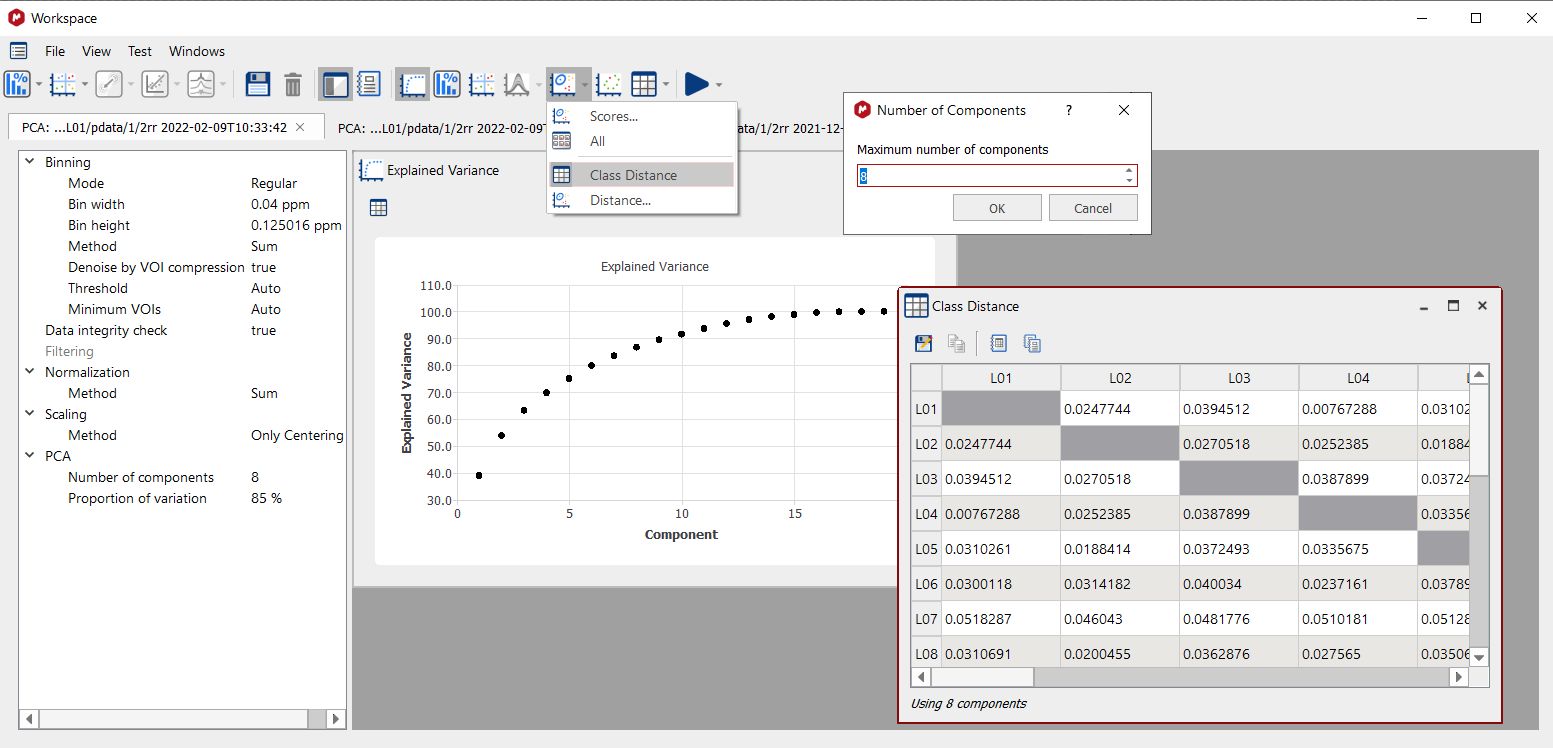Image resolution: width=1553 pixels, height=748 pixels.
Task: Click the Class Distance horizontal scrollbar right arrow
Action: [x=1459, y=677]
